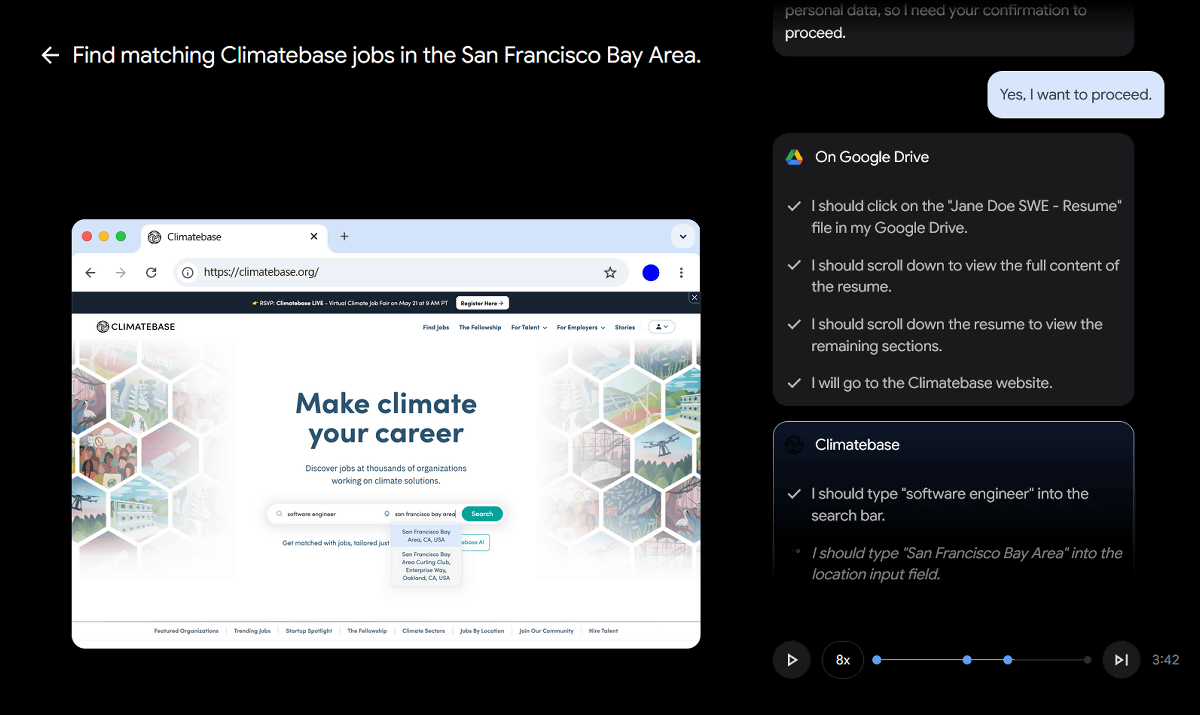This screenshot has height=715, width=1200.
Task: Select the Climatebase browser tab
Action: [x=235, y=237]
